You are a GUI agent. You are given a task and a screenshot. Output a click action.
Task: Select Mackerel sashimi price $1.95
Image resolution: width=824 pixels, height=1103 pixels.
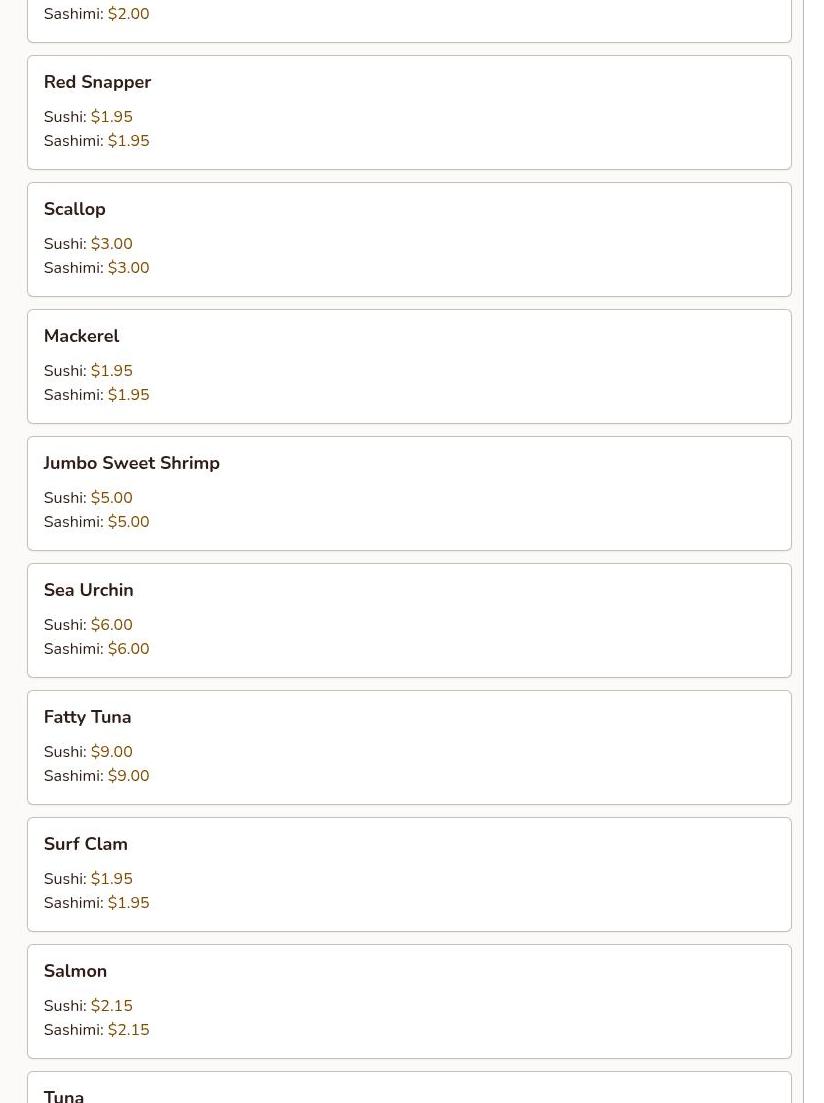coord(128,395)
